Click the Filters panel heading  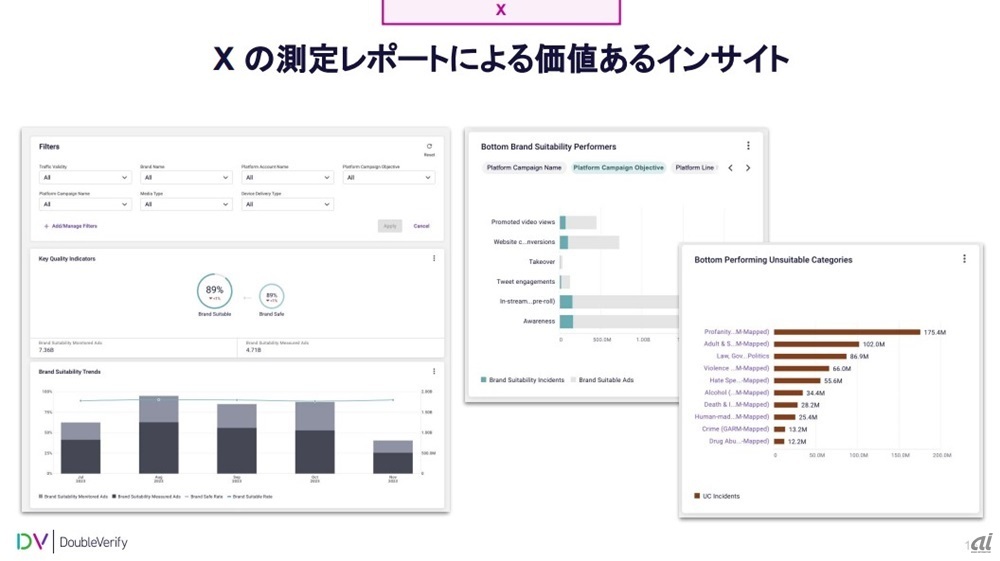(49, 147)
